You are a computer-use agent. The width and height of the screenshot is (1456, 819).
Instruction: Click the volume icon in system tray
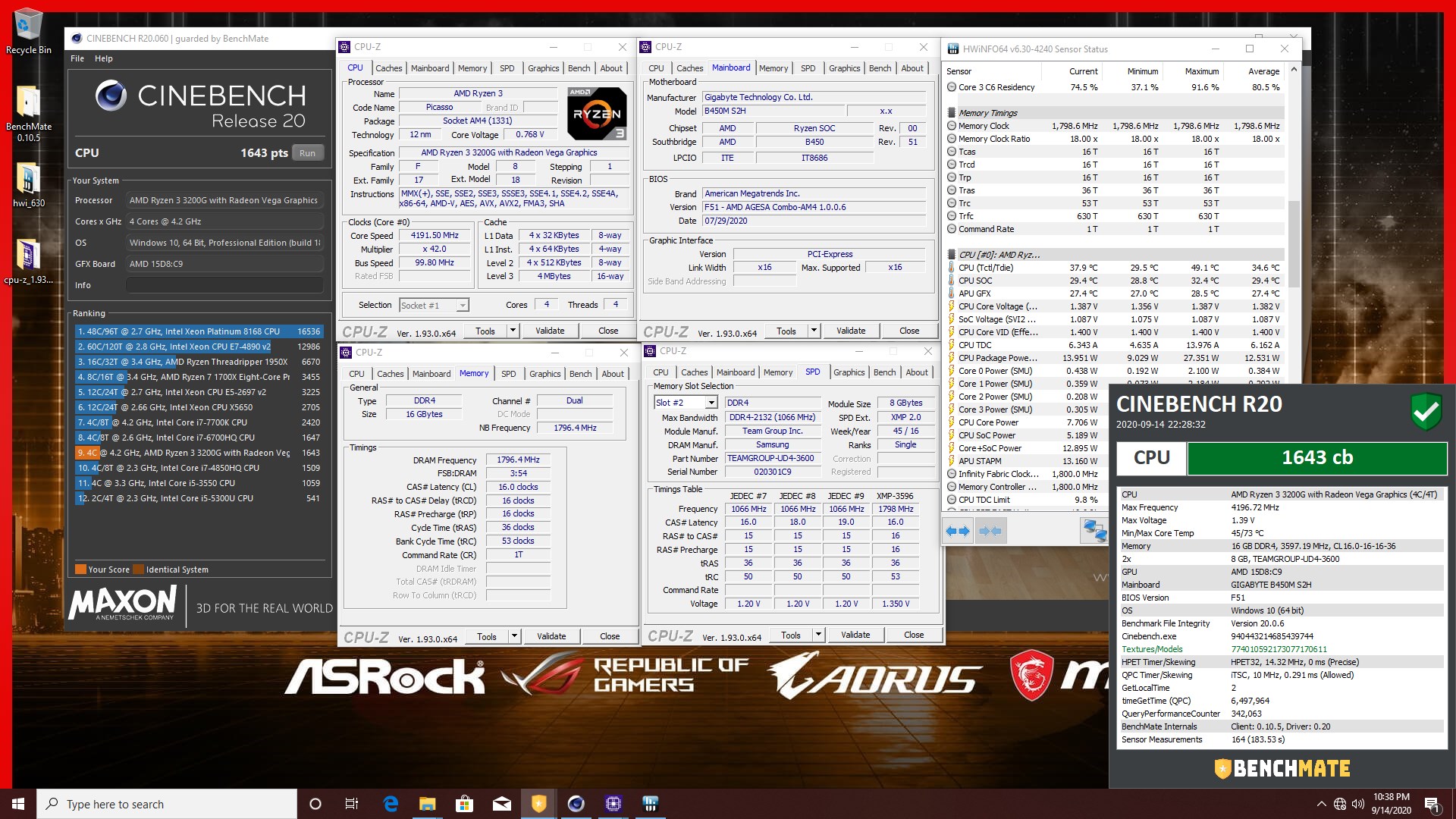(x=1358, y=804)
